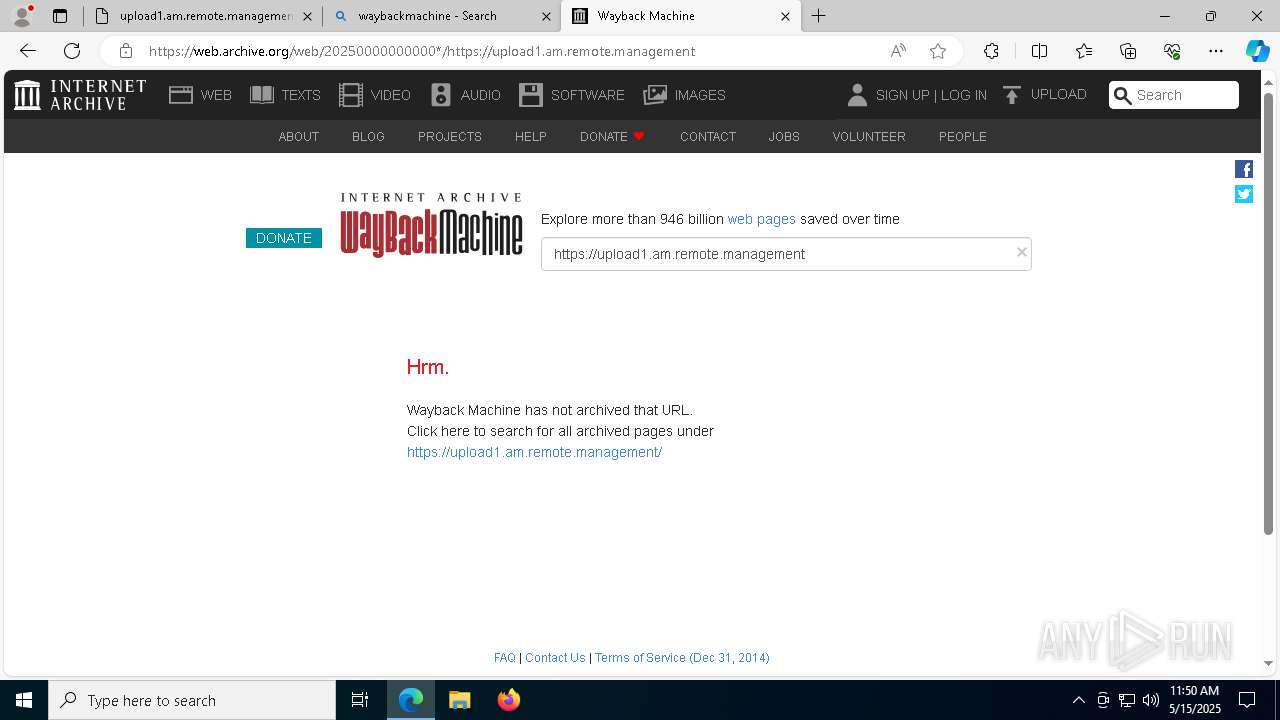Open the BLOG menu item

pyautogui.click(x=368, y=137)
